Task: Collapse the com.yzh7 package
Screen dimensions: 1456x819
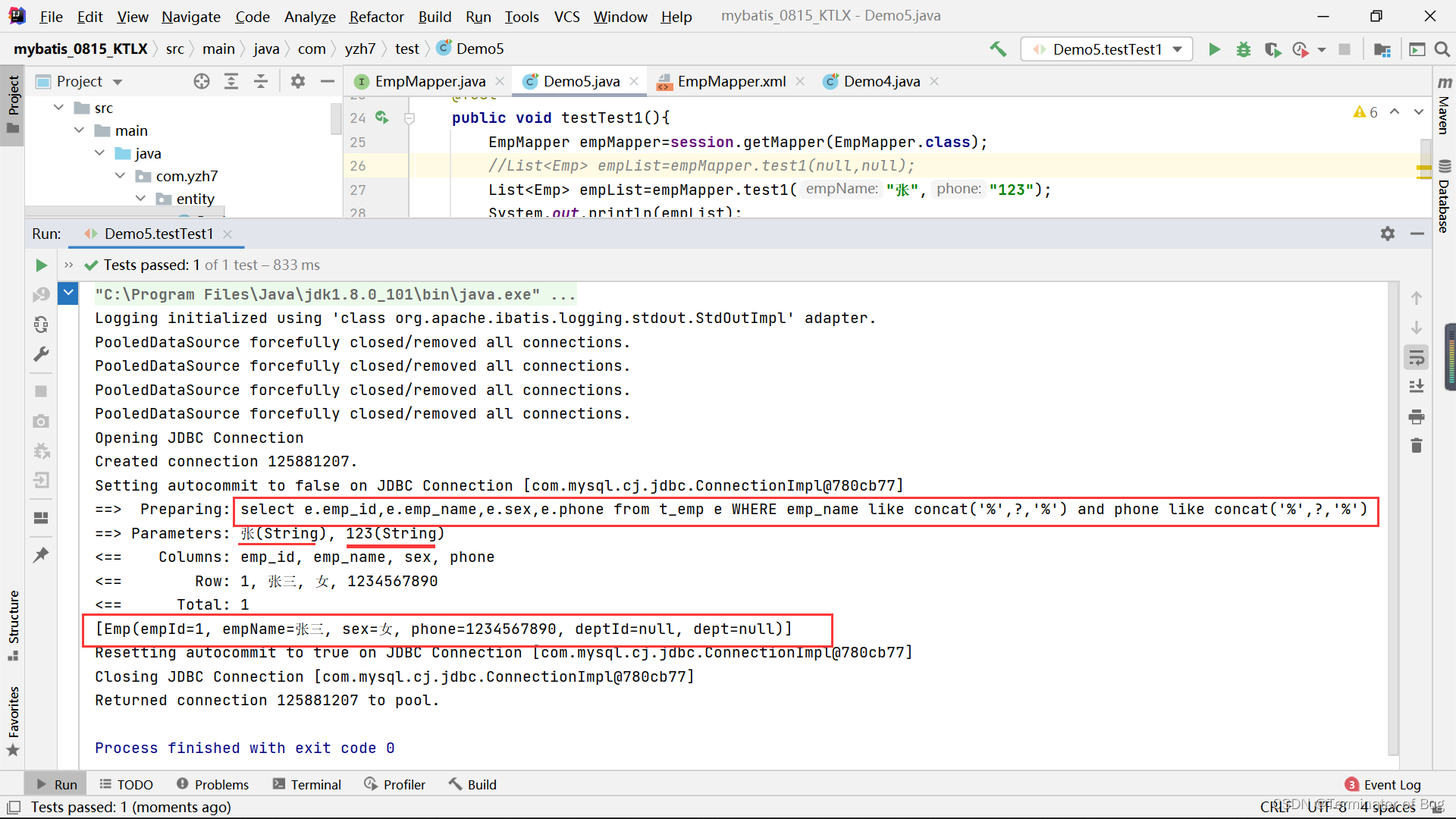Action: pyautogui.click(x=120, y=176)
